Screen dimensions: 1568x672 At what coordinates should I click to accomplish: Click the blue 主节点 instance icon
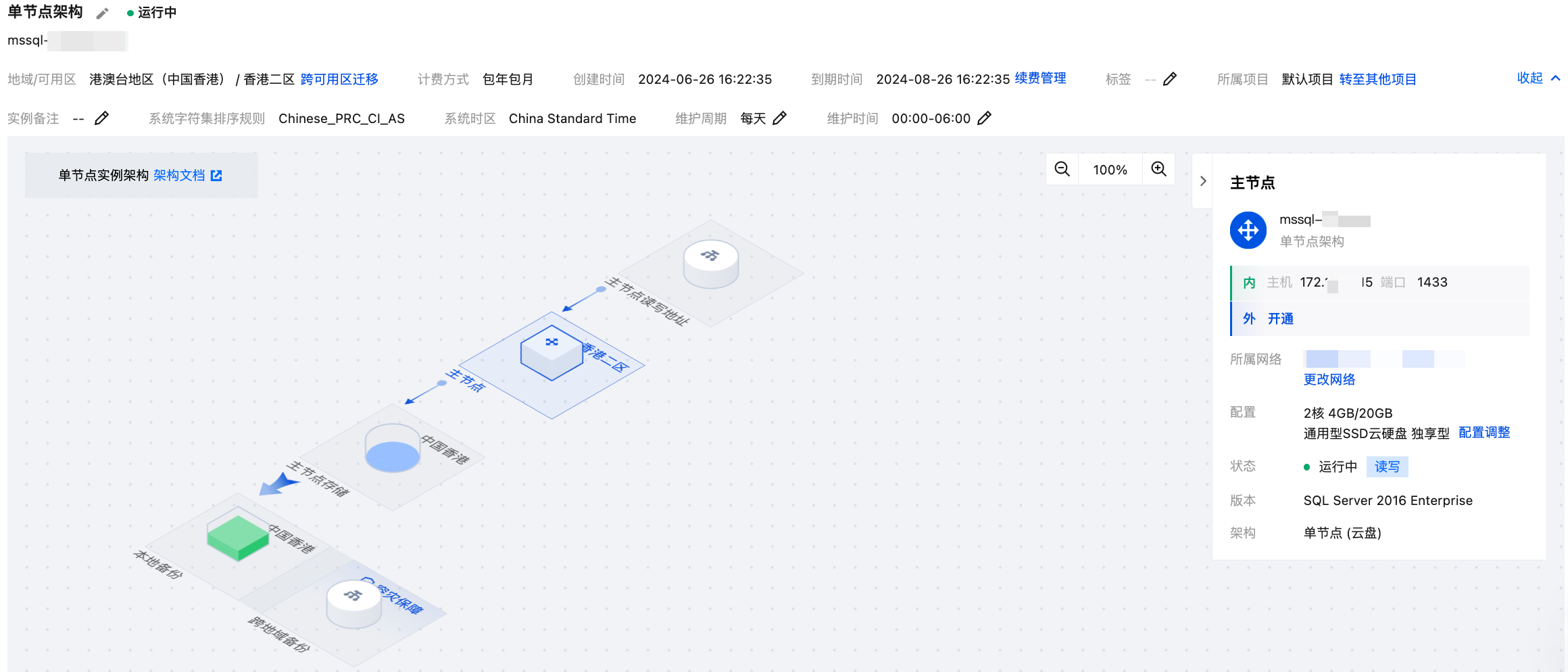(1248, 231)
